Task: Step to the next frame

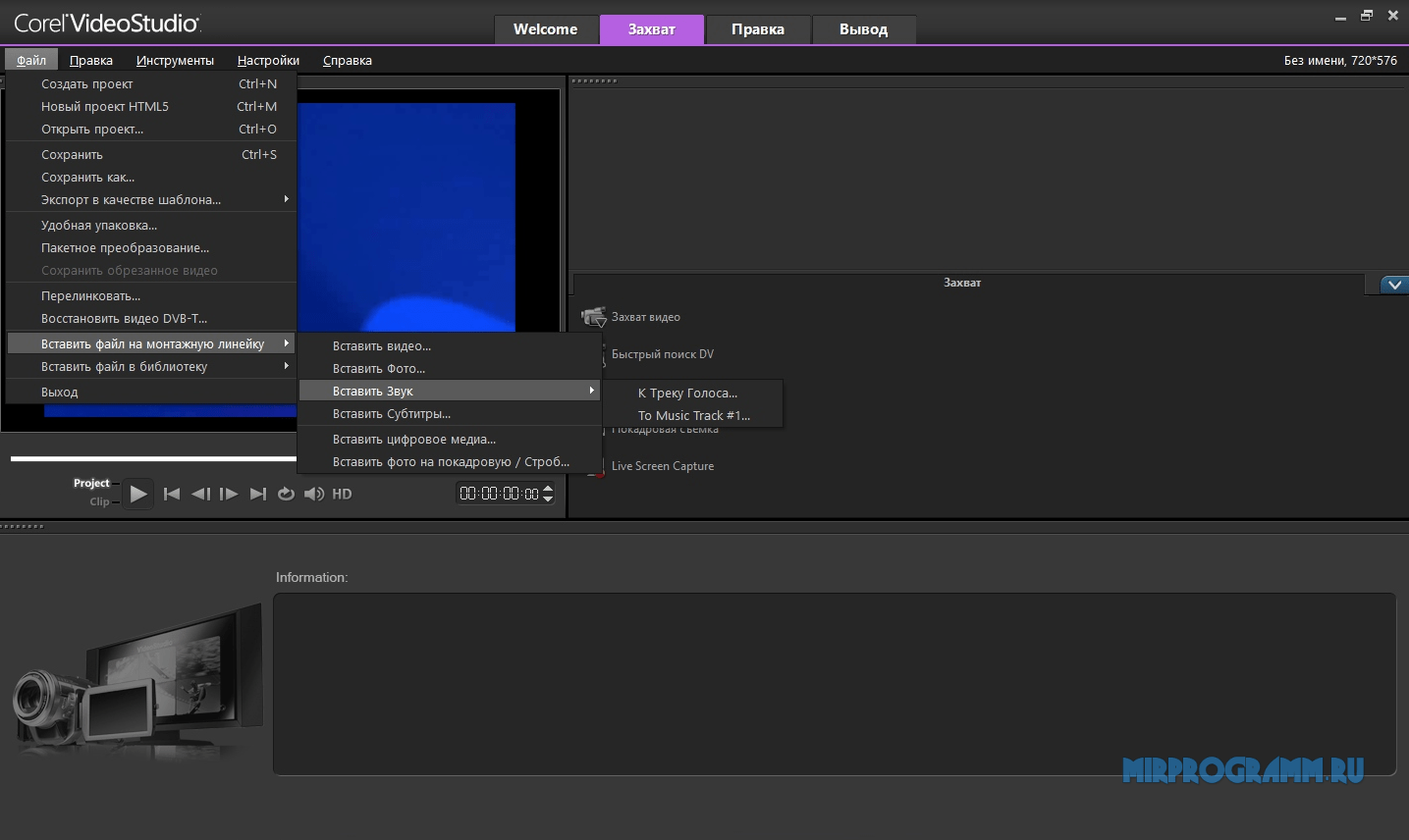Action: point(229,494)
